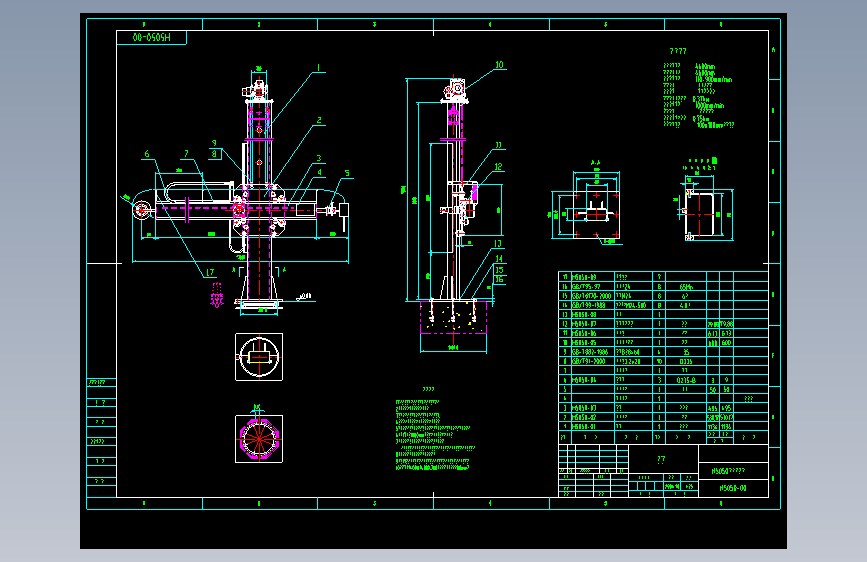This screenshot has height=562, width=867.
Task: Select part callout number 10
Action: point(499,65)
